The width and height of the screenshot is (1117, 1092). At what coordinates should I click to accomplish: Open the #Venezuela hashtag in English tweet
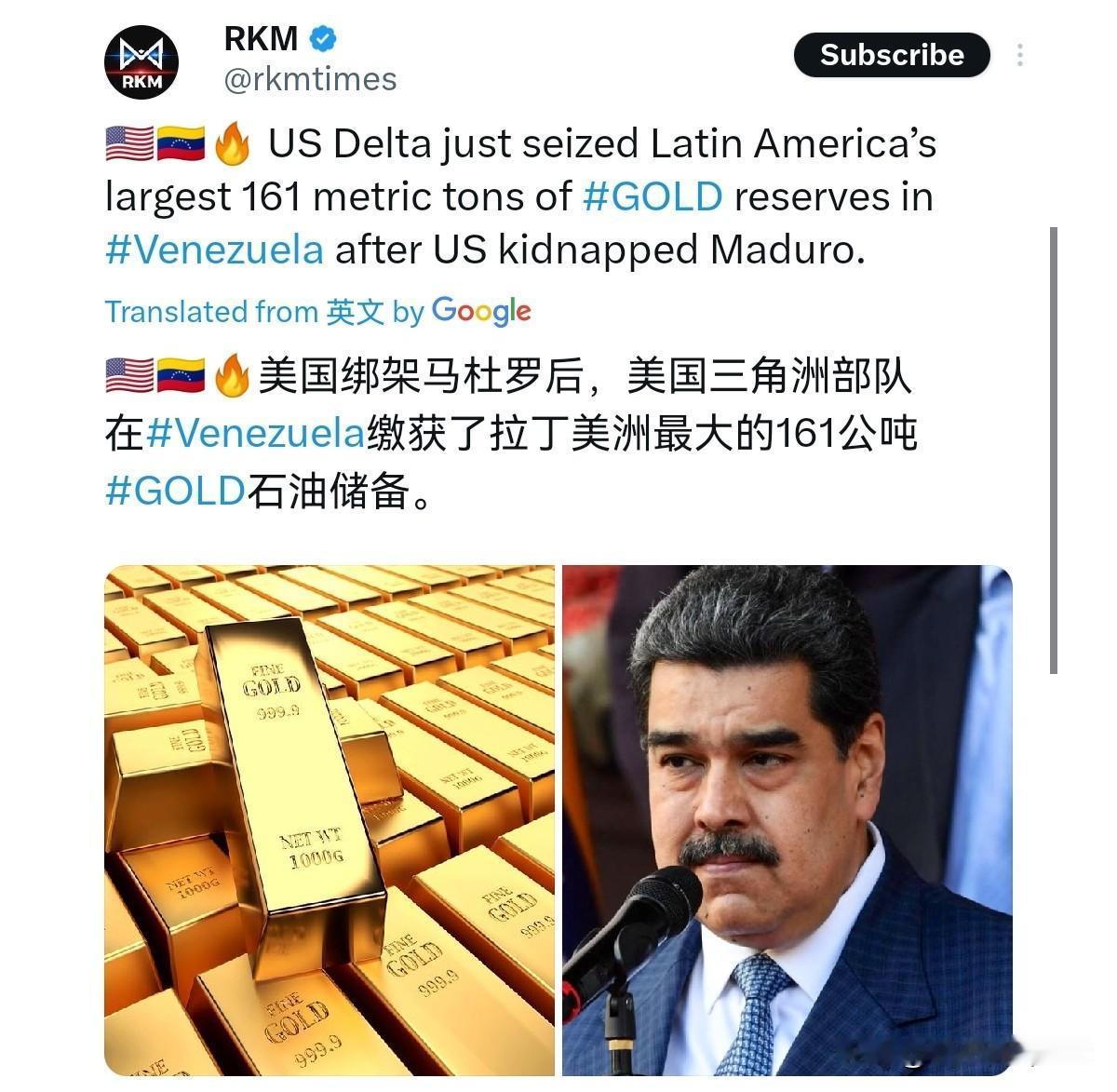coord(214,249)
